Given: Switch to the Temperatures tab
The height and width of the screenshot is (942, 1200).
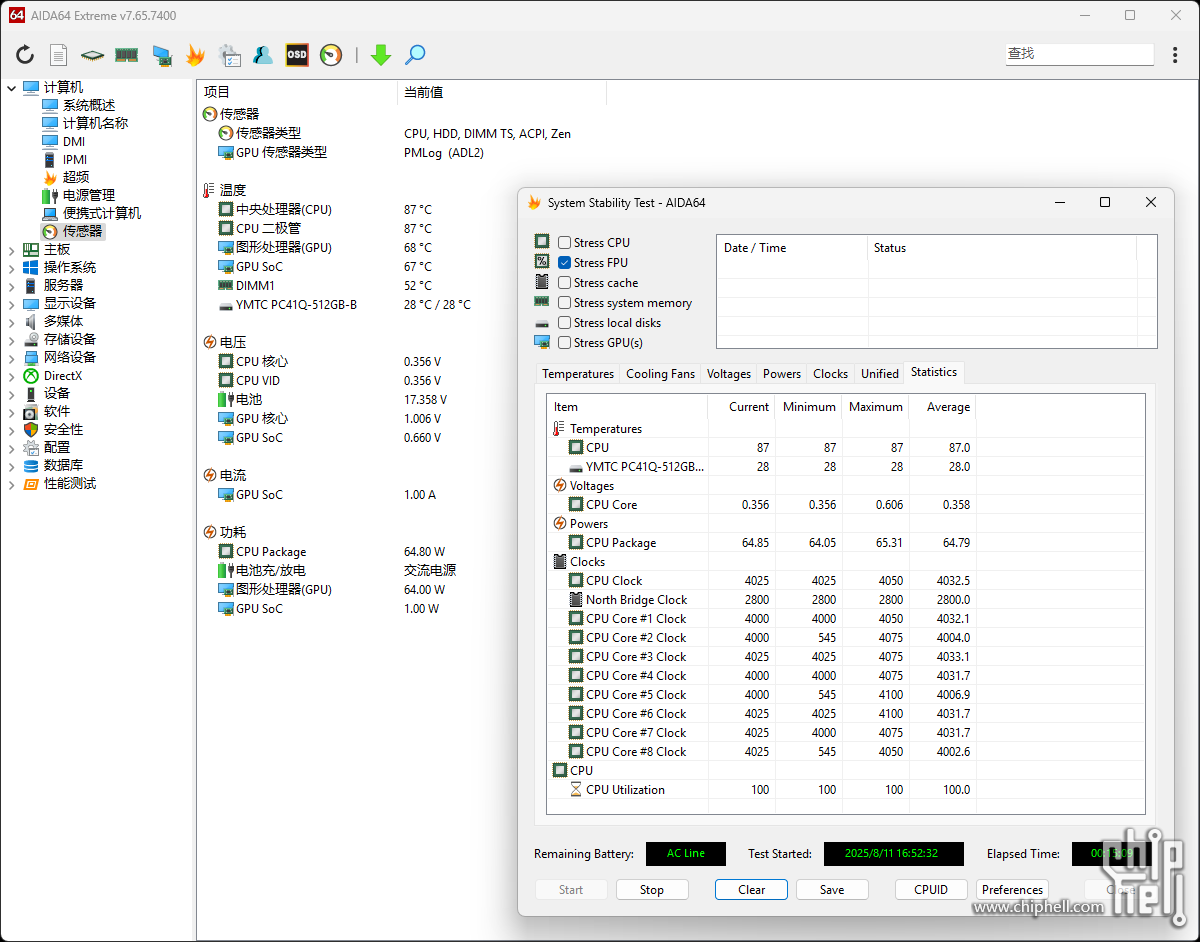Looking at the screenshot, I should [578, 374].
